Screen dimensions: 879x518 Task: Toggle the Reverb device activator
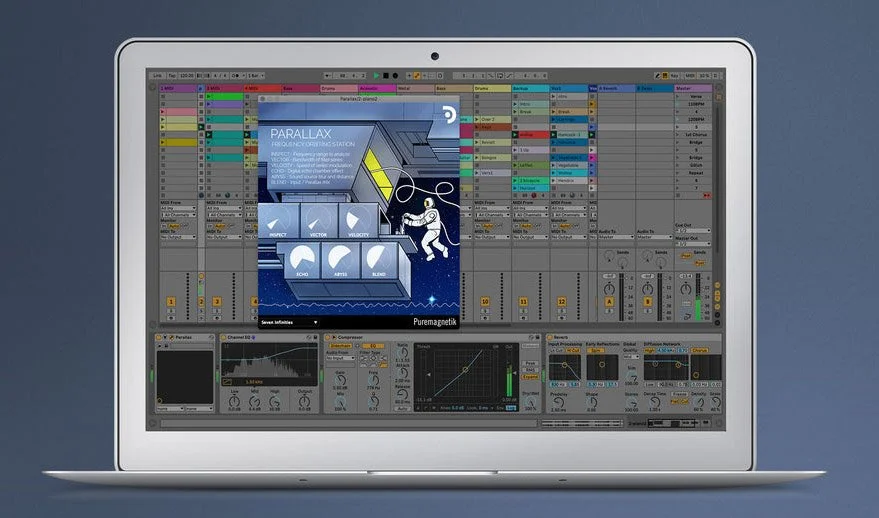(x=550, y=337)
